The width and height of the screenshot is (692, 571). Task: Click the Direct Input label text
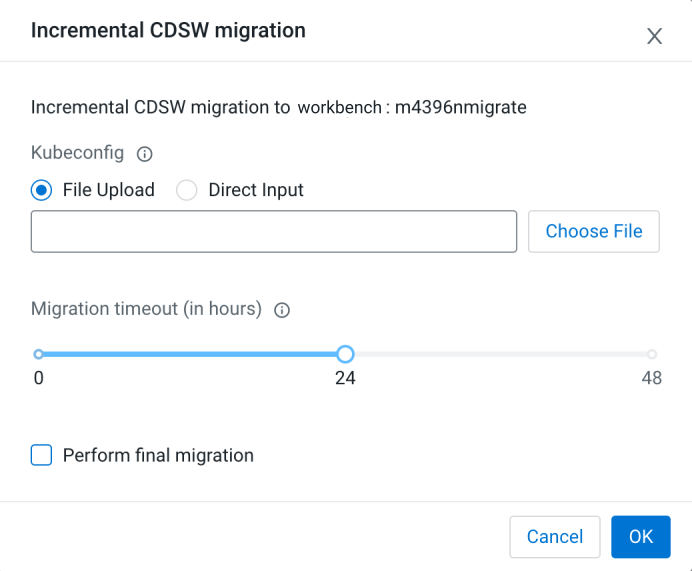point(256,190)
